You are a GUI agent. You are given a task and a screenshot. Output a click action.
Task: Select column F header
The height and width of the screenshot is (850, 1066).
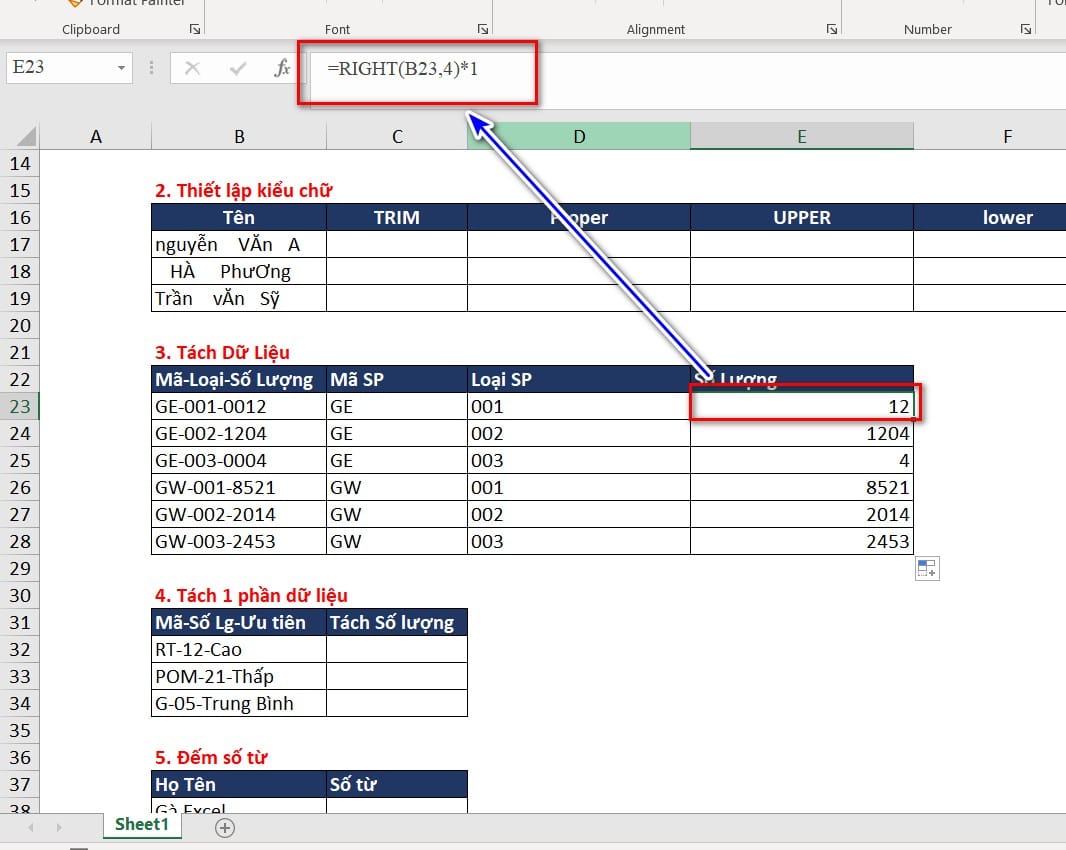[1008, 137]
